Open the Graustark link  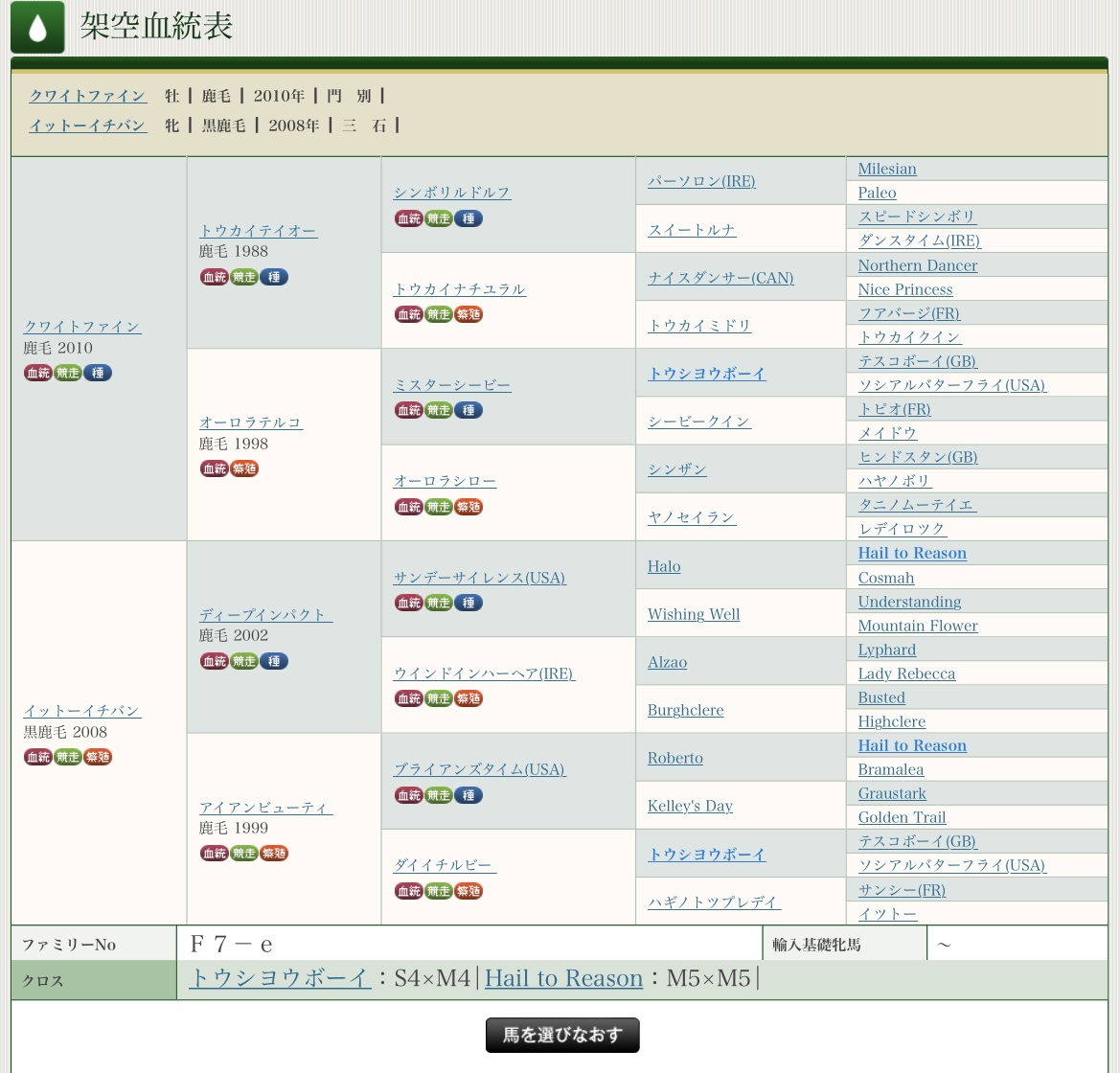coord(892,793)
